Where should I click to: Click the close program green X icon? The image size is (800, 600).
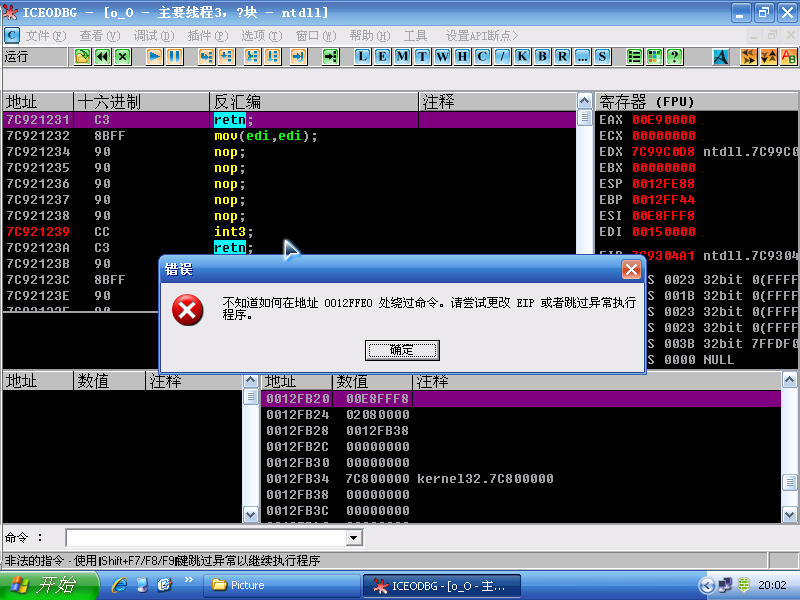tap(122, 57)
